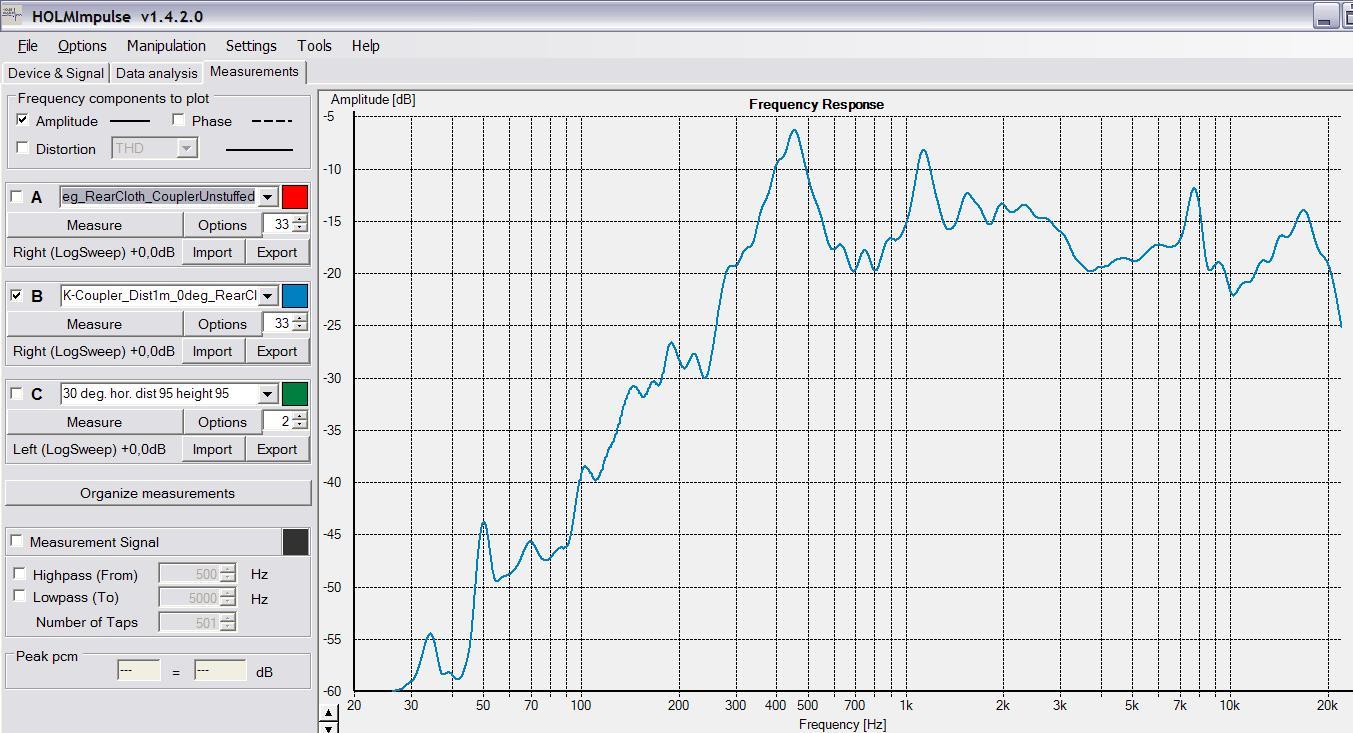Expand slot C measurement name dropdown
The image size is (1353, 733).
(x=267, y=394)
